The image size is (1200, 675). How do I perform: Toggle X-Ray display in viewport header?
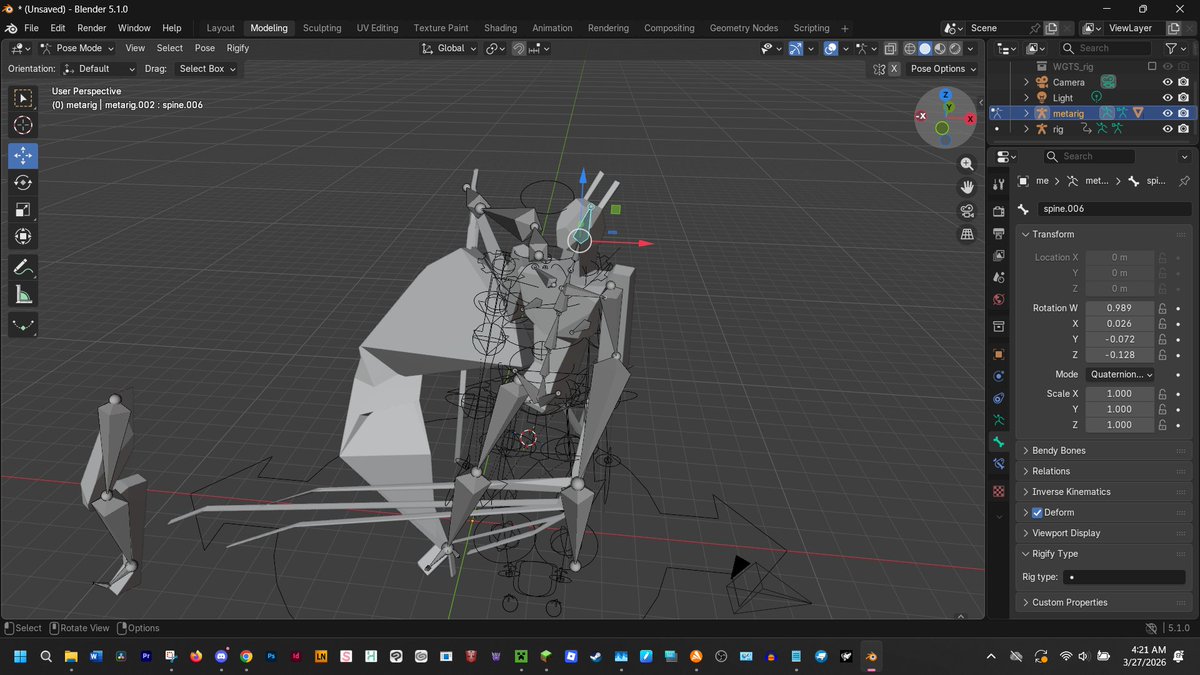[x=890, y=48]
